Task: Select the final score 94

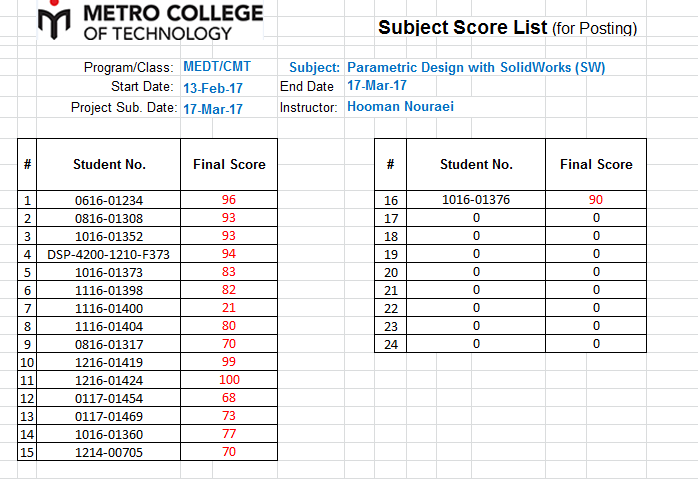Action: tap(229, 254)
